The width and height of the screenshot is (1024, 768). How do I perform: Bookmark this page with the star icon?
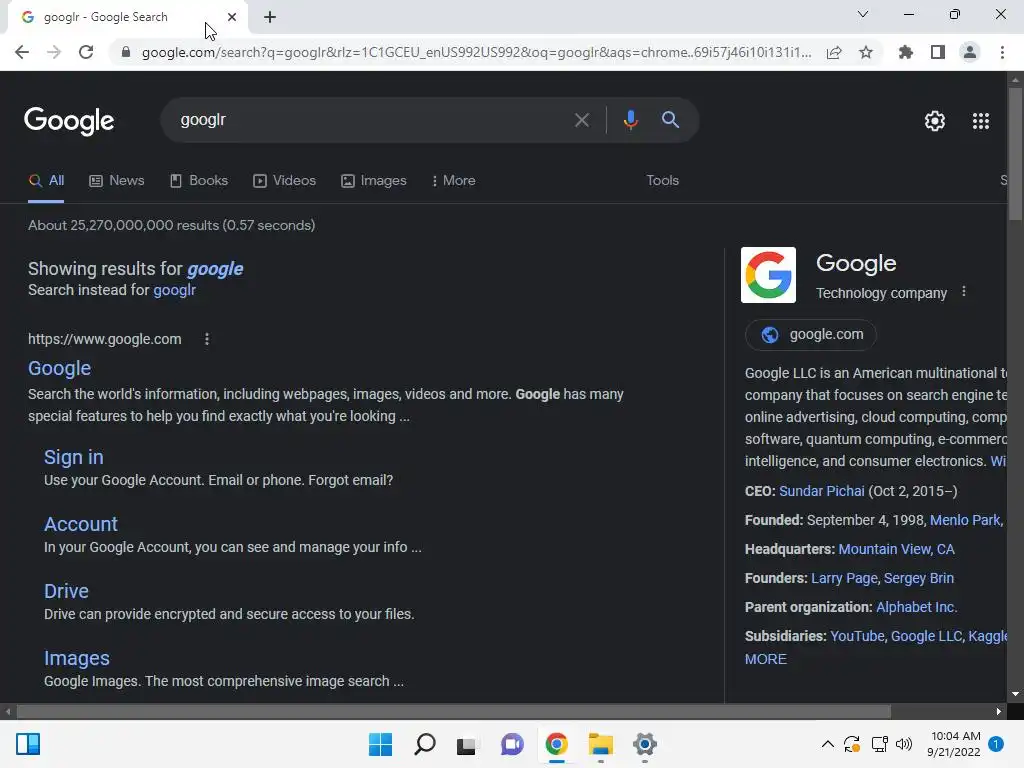866,52
